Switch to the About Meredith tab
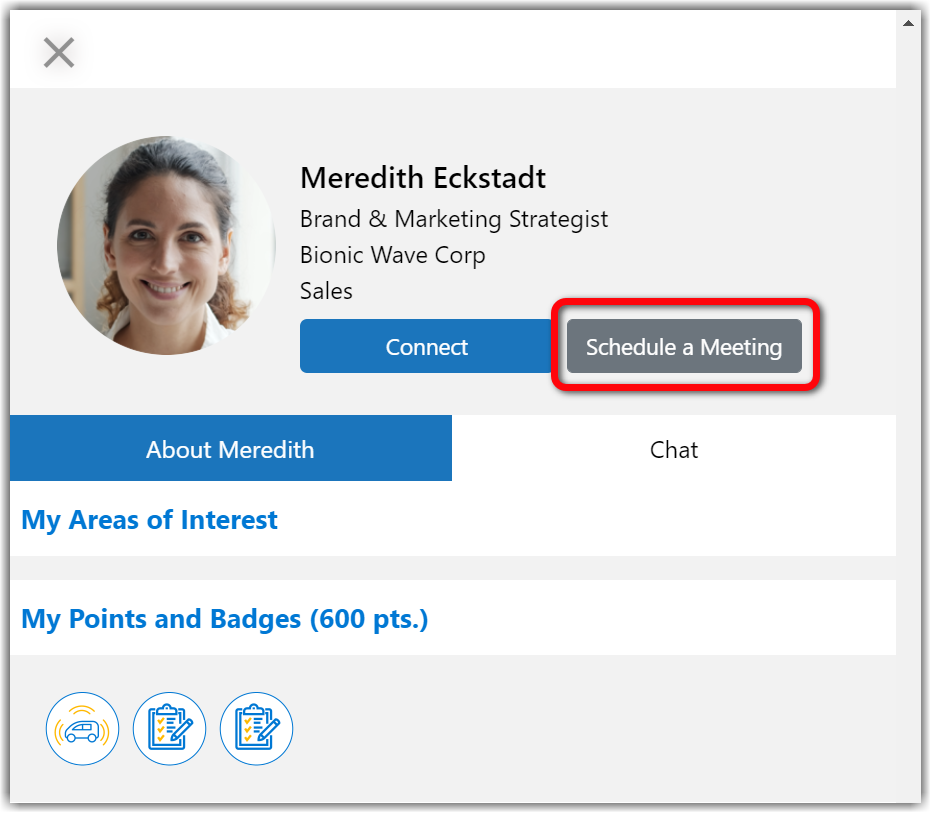 (x=231, y=448)
